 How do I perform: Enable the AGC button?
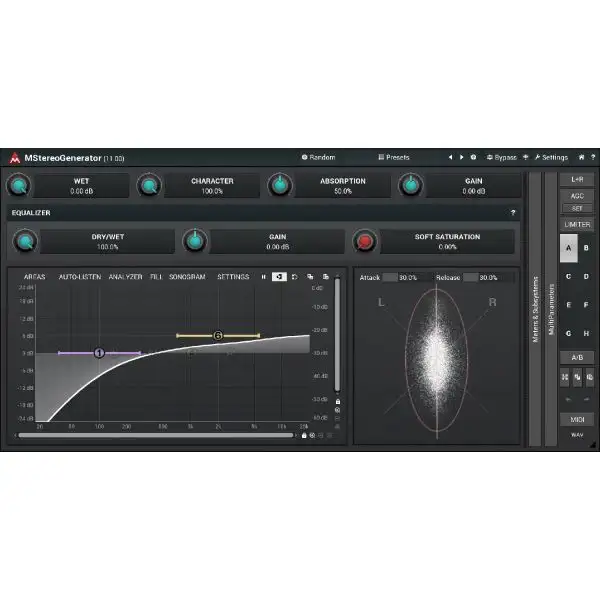coord(577,196)
